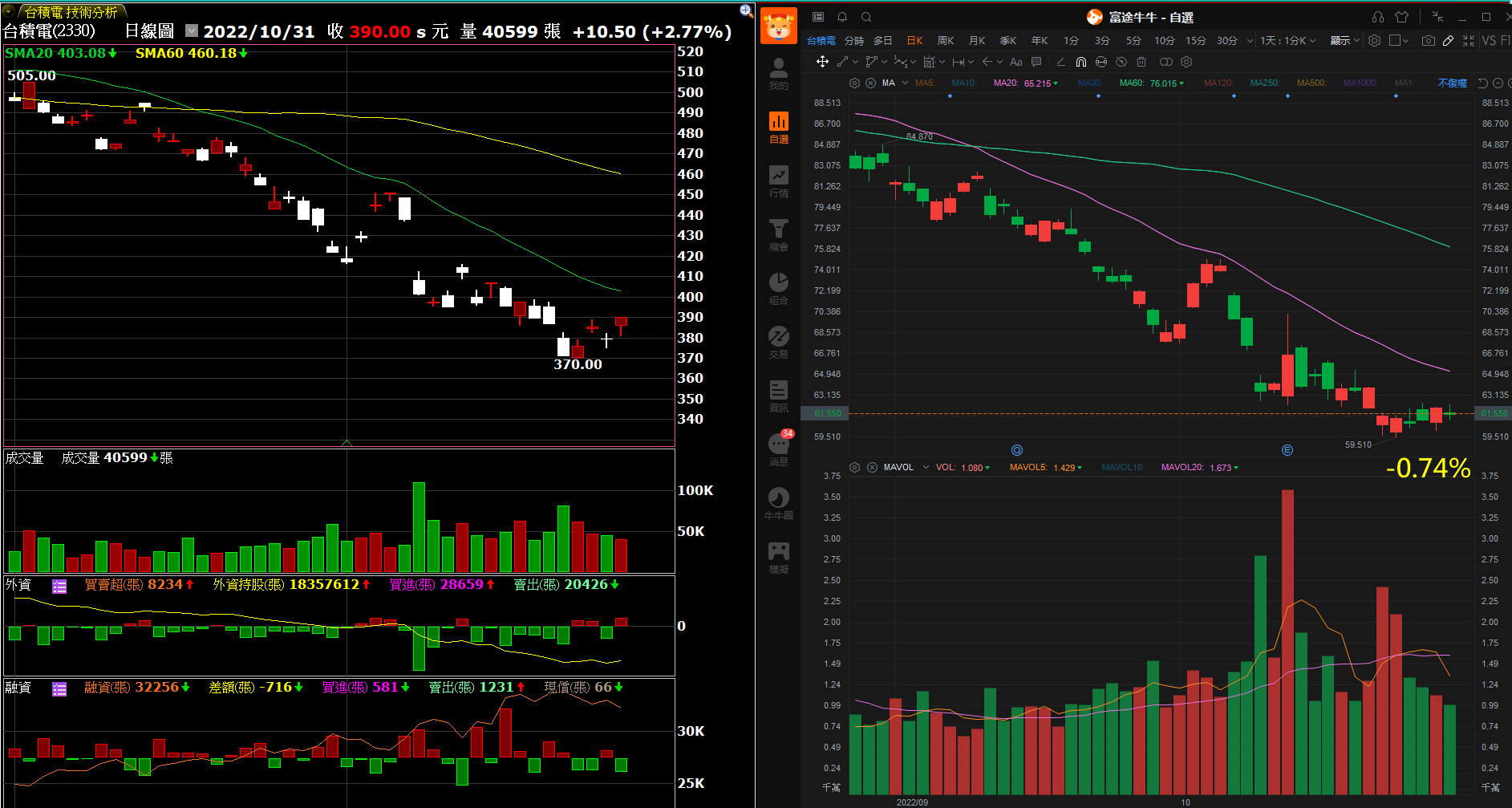The image size is (1512, 808).
Task: Toggle the hide drawings eye-slash icon
Action: point(1121,62)
